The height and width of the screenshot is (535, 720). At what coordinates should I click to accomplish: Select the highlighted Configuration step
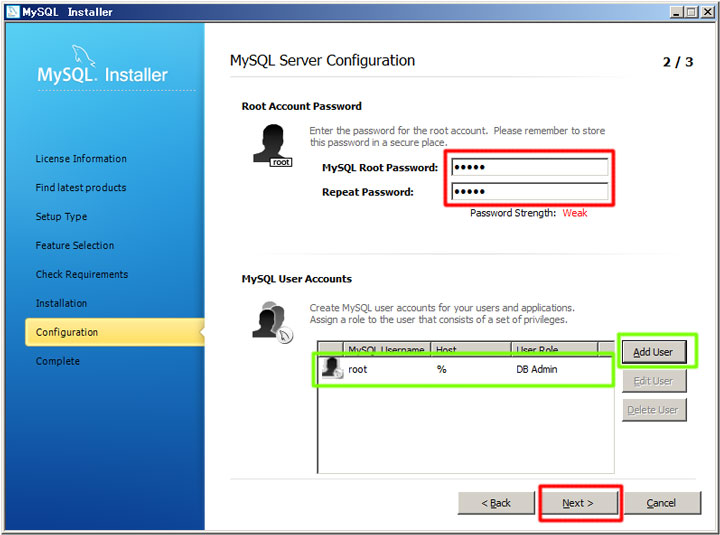(115, 332)
